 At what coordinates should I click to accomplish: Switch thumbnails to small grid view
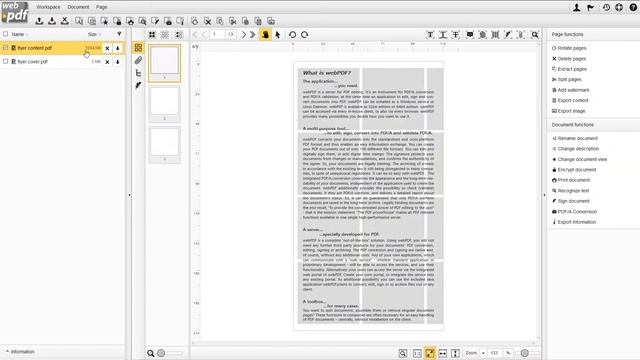point(165,35)
